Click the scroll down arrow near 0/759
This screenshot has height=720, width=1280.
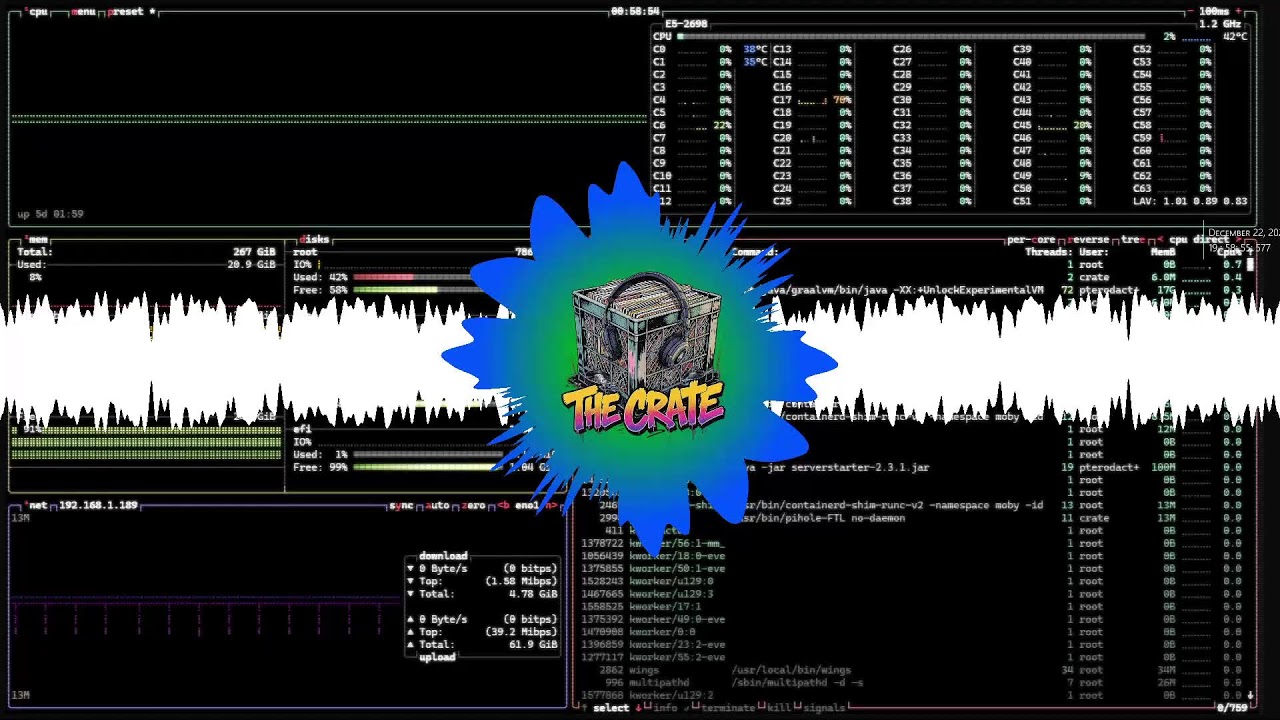pos(1250,695)
